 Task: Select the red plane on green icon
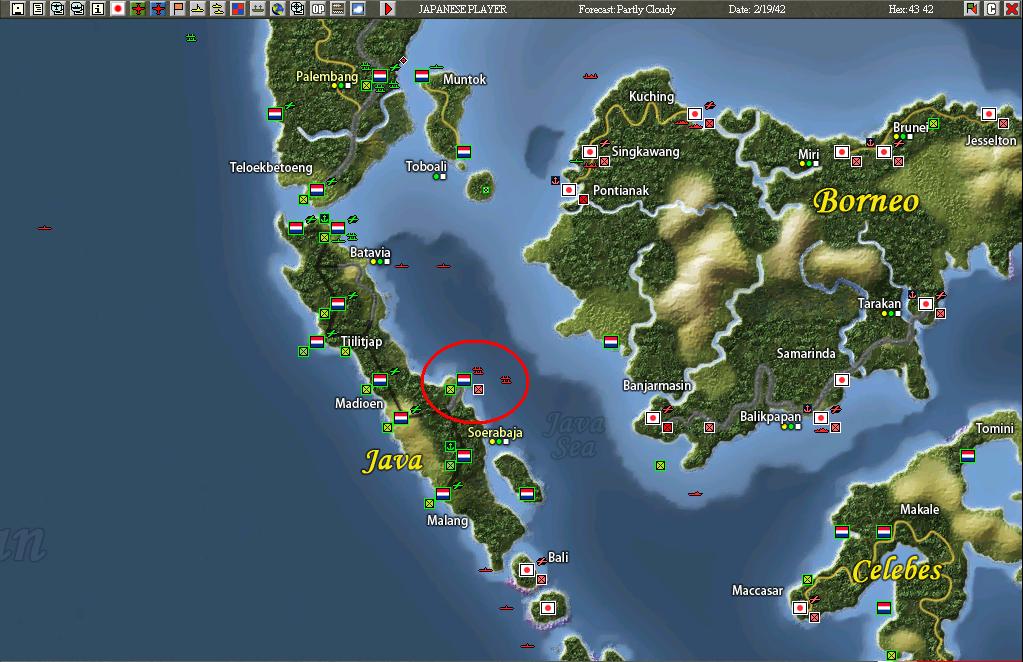(x=138, y=8)
